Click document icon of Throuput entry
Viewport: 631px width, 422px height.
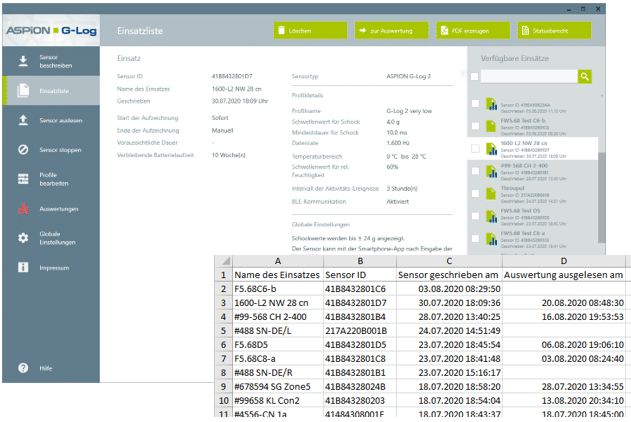coord(491,194)
